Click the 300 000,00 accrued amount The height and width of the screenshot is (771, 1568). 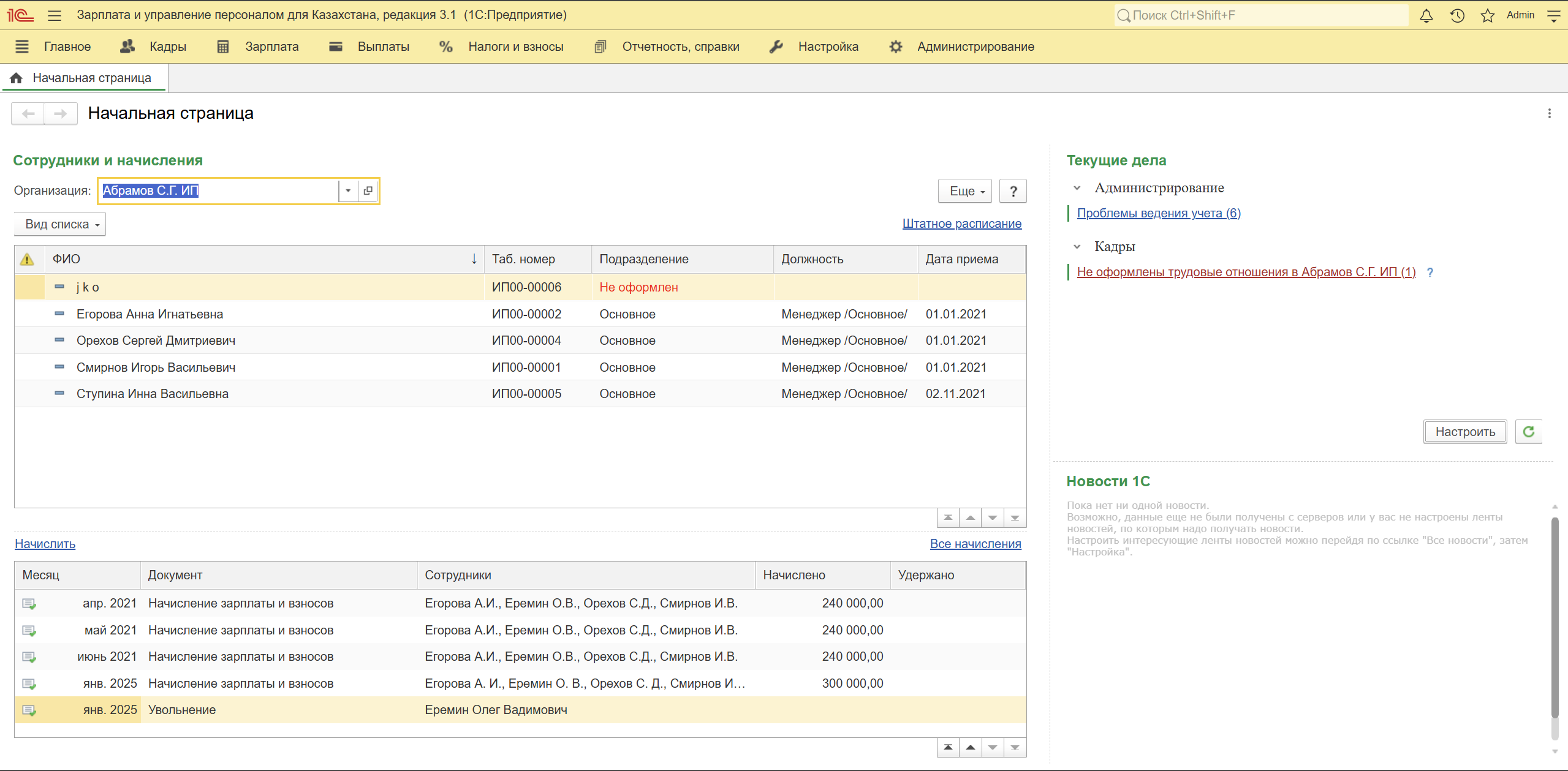coord(852,683)
